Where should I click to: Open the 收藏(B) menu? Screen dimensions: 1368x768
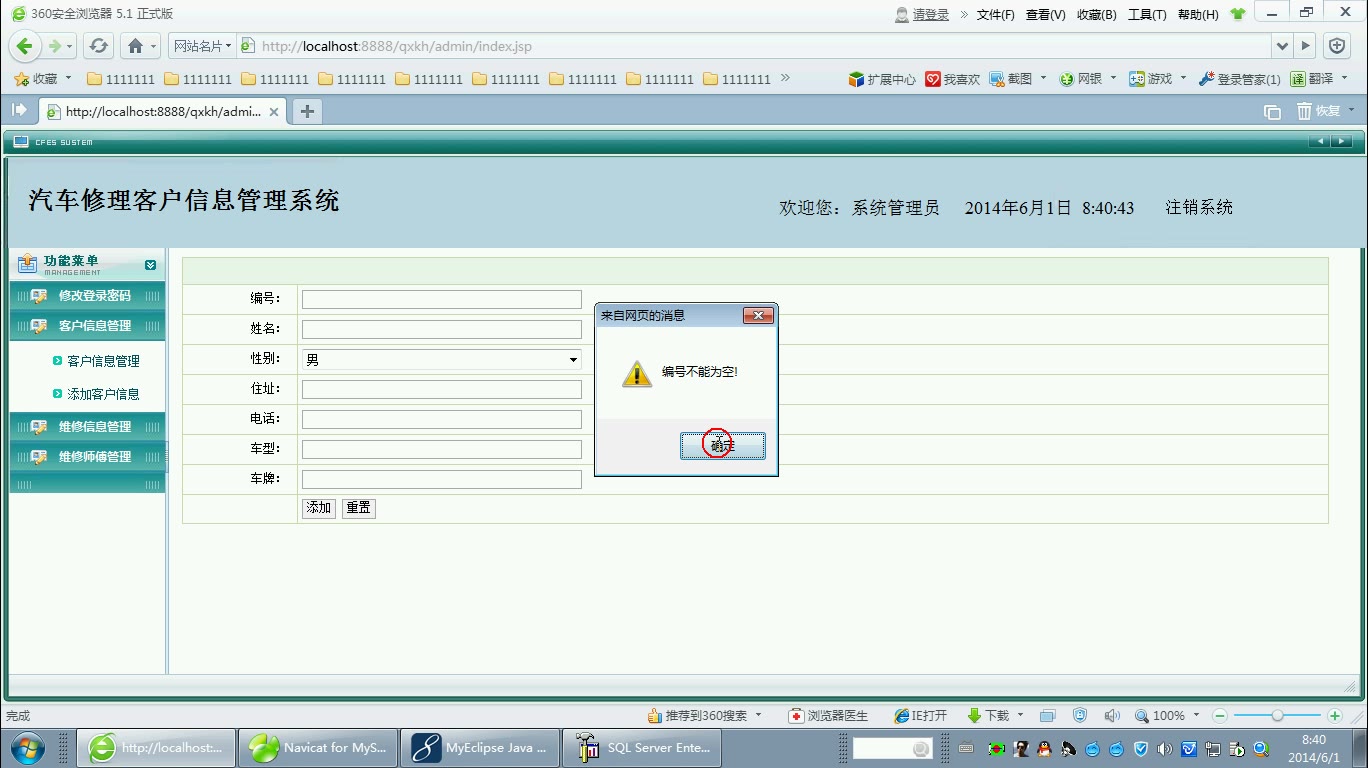click(x=1097, y=14)
